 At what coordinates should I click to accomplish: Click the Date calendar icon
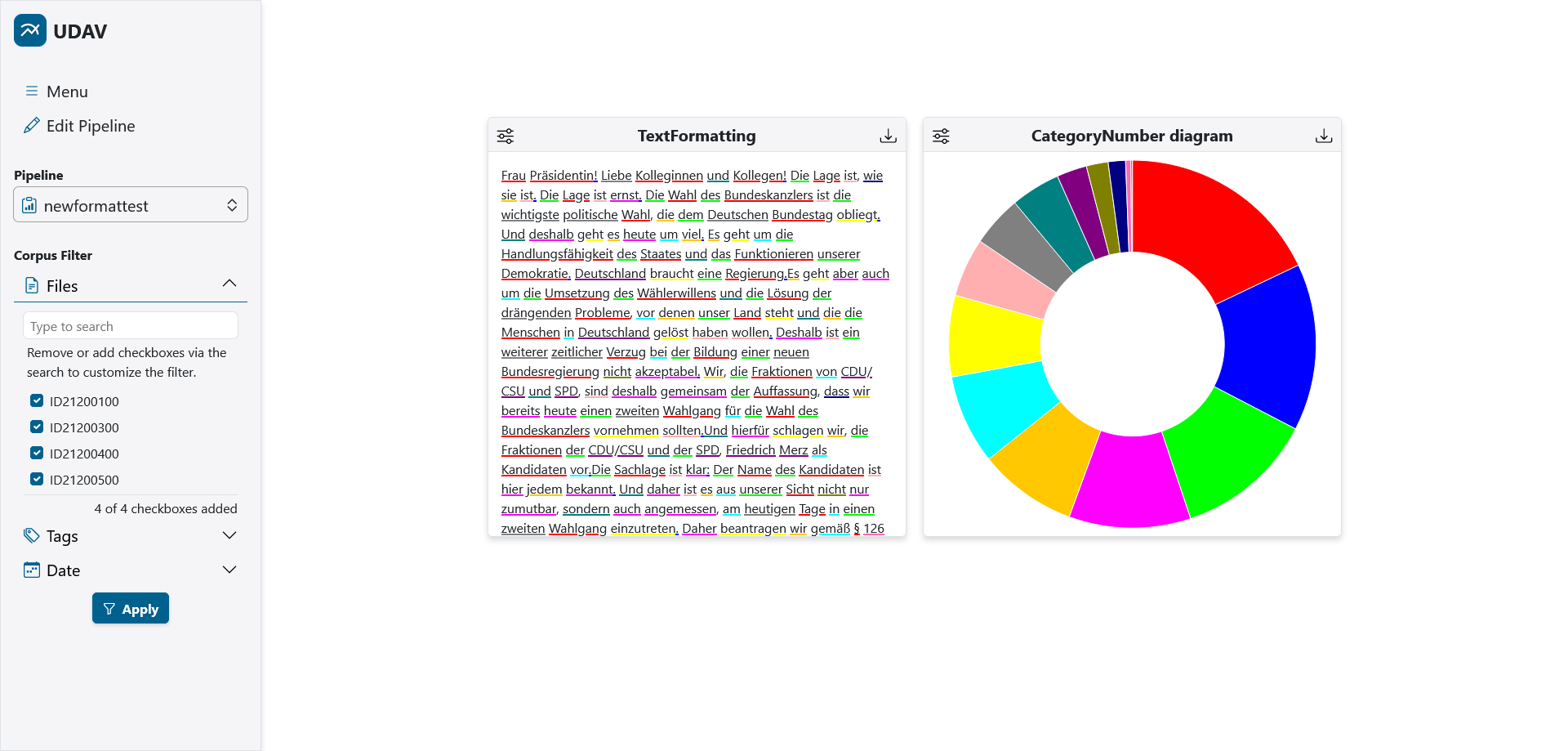(32, 570)
